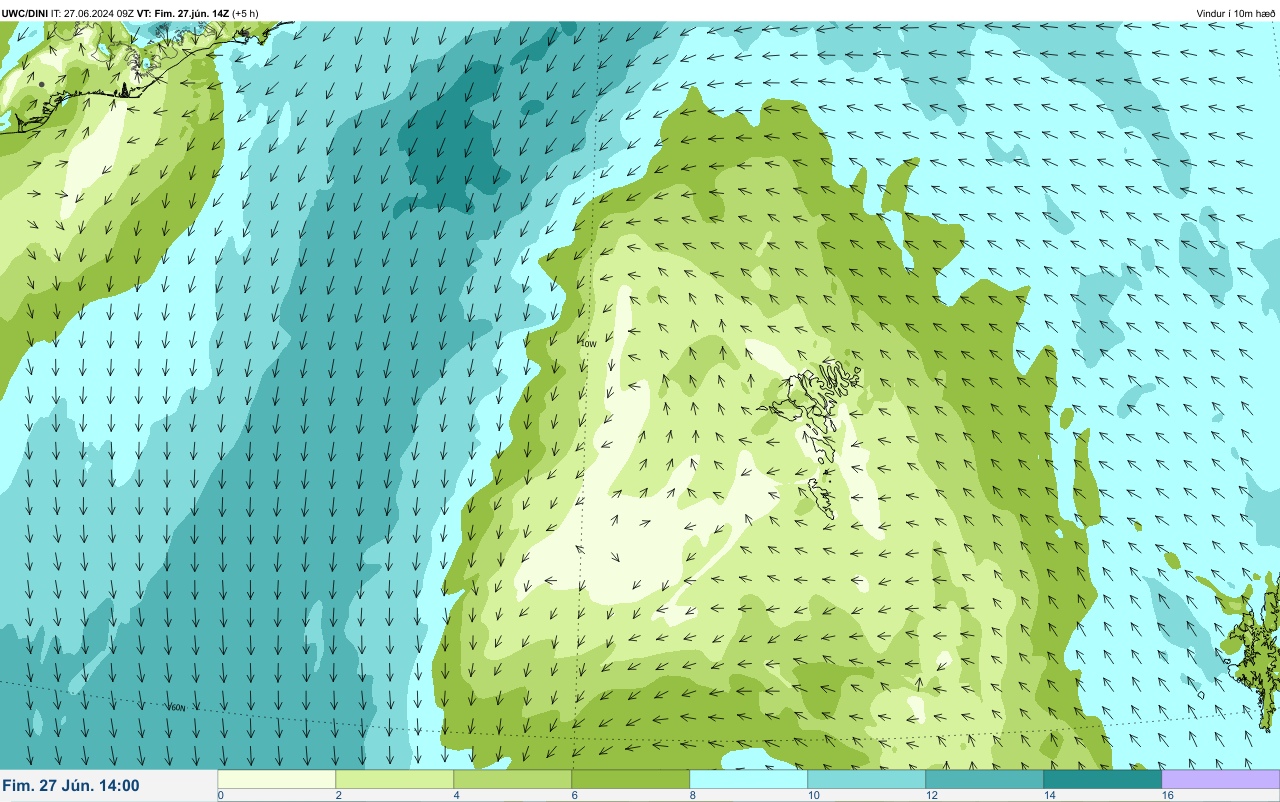
Task: Click the 'Fim. 27 Jún. 14:00' date label
Action: (71, 786)
